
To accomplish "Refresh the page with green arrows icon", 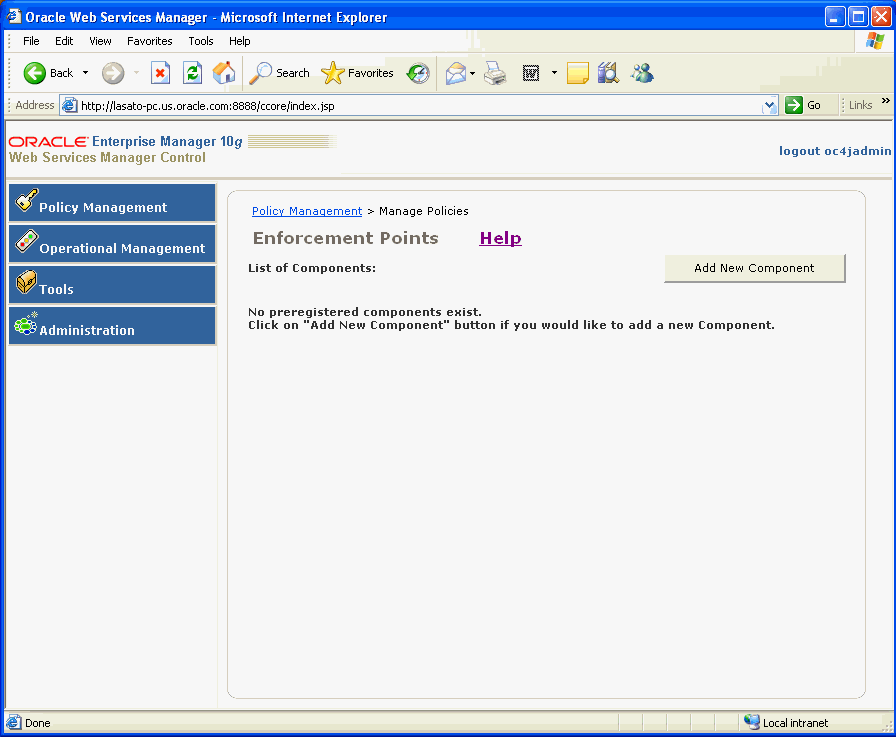I will pyautogui.click(x=193, y=73).
